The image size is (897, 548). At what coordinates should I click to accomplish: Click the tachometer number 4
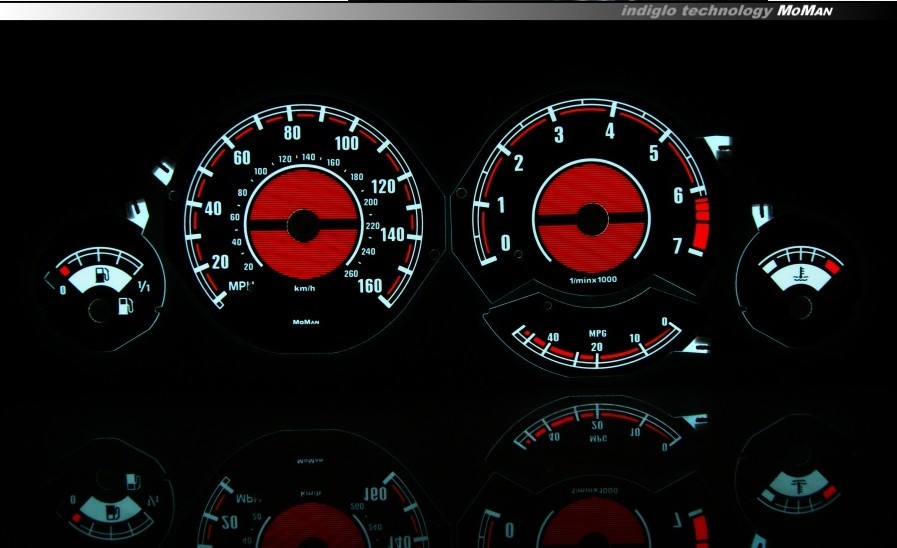610,132
